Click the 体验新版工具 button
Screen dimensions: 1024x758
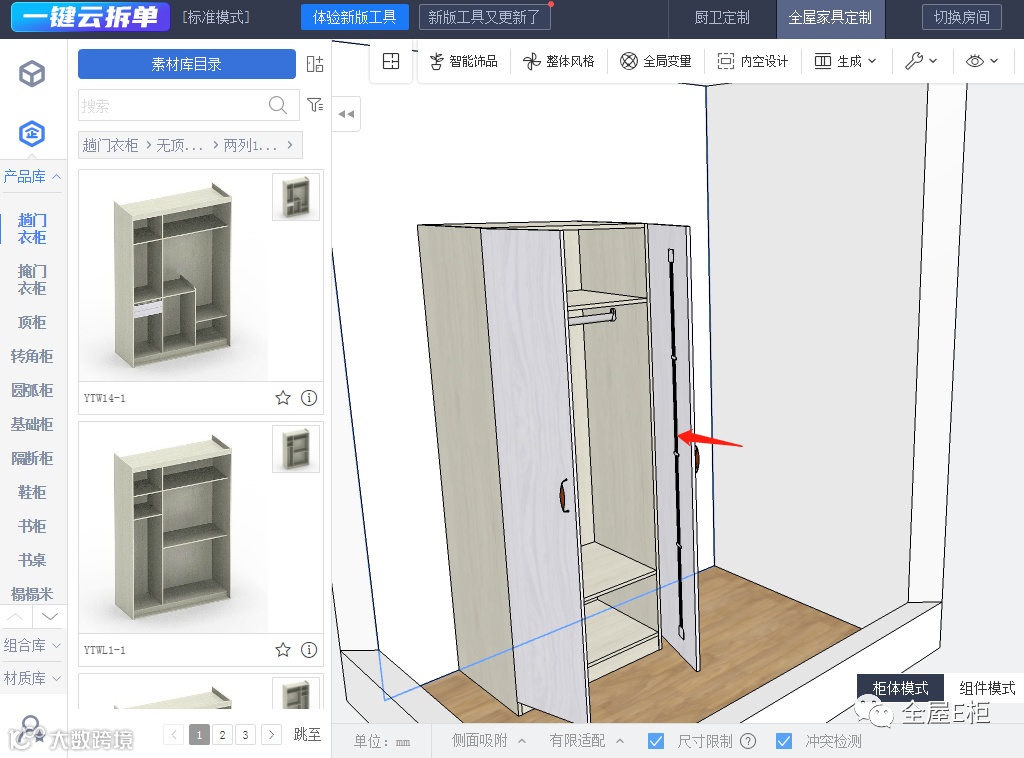click(355, 17)
